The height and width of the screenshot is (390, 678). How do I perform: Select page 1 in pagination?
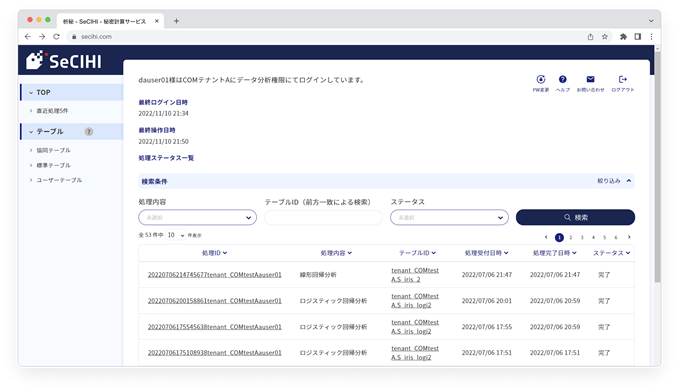tap(559, 237)
